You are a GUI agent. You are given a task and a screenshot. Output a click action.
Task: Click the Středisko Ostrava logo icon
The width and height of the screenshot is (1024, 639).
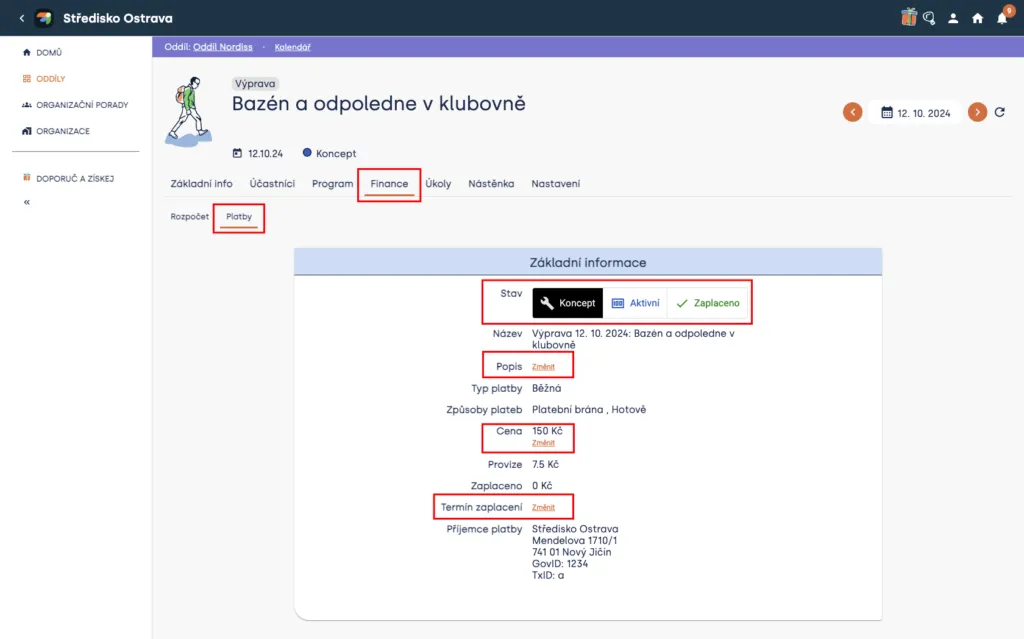(x=44, y=18)
